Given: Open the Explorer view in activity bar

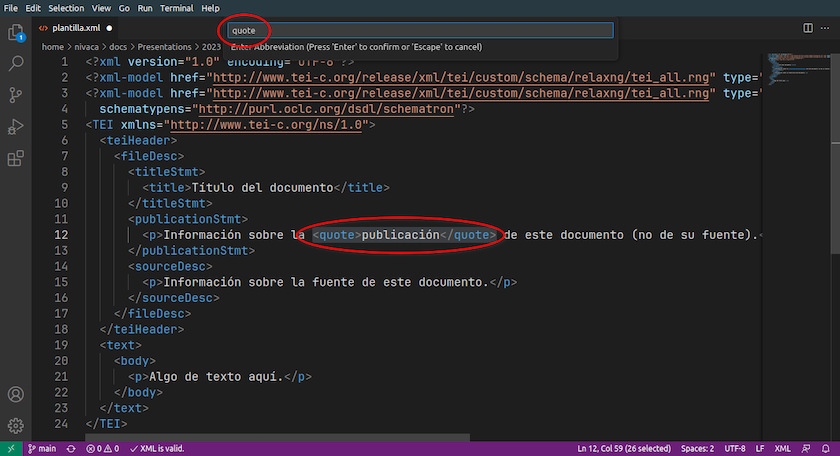Looking at the screenshot, I should click(16, 33).
